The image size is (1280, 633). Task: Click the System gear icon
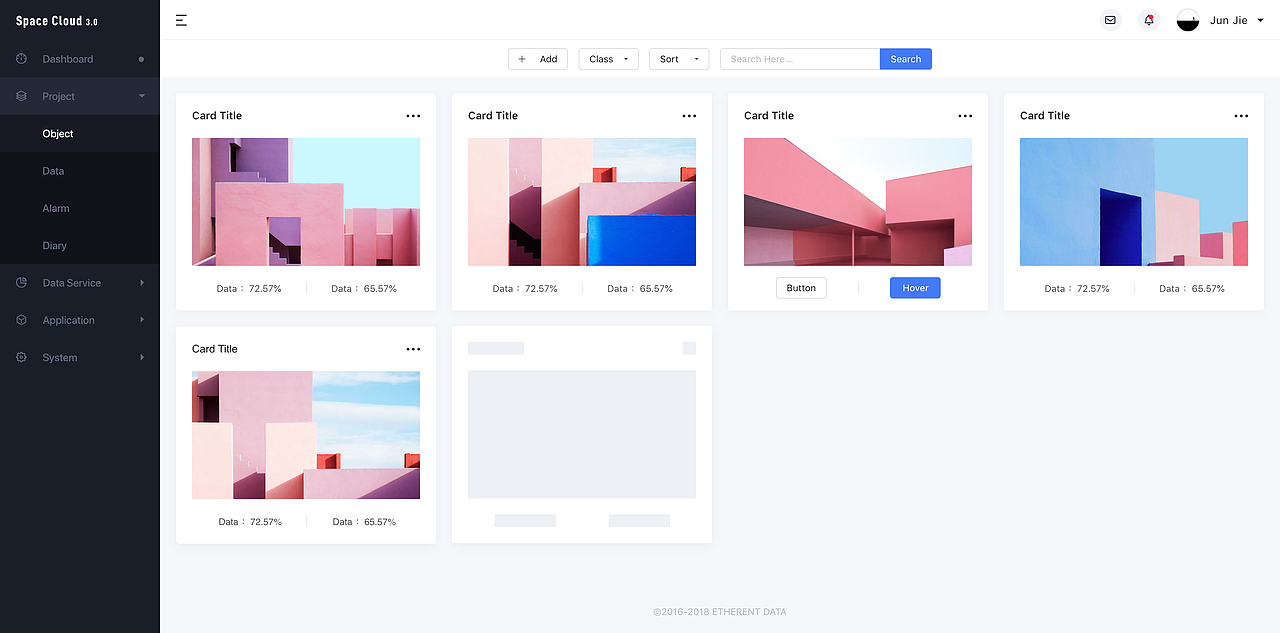coord(21,357)
